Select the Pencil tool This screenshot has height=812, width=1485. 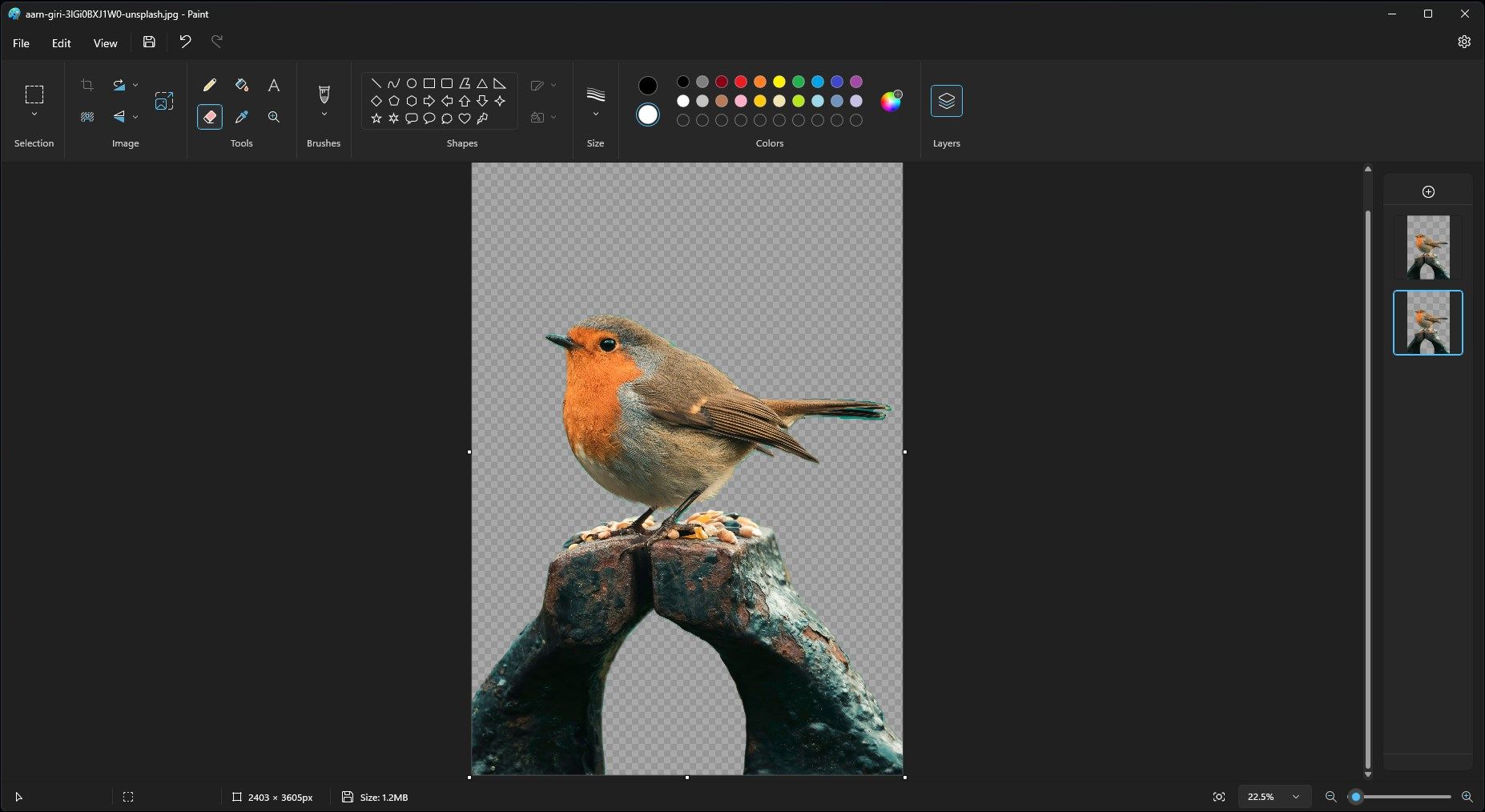pyautogui.click(x=209, y=85)
